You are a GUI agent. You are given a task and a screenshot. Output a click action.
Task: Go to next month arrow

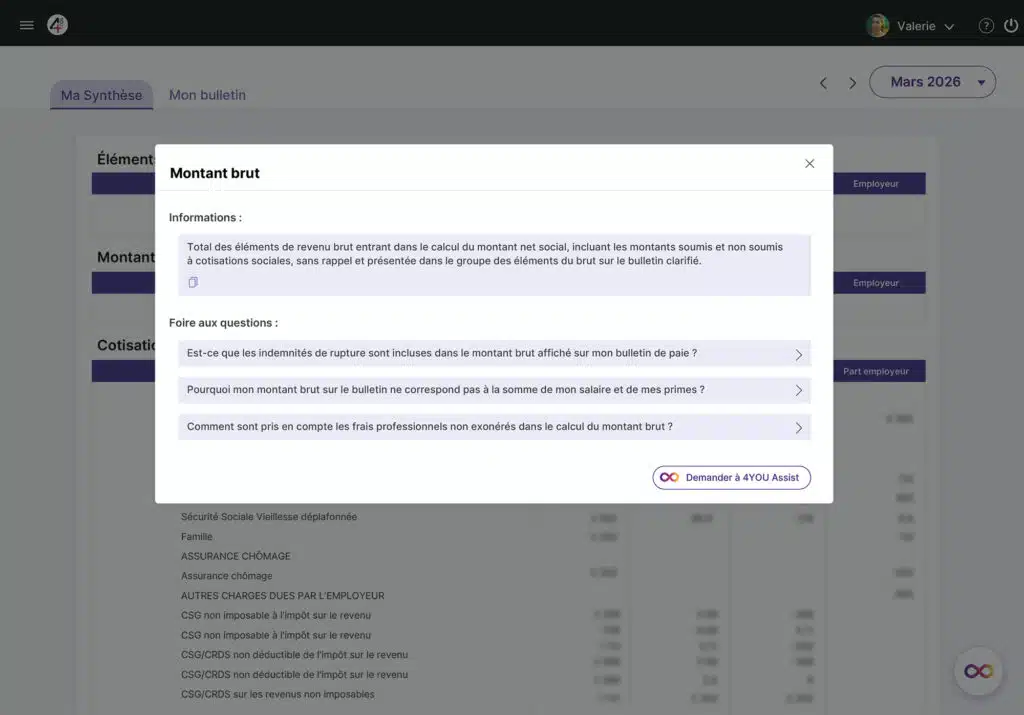852,83
